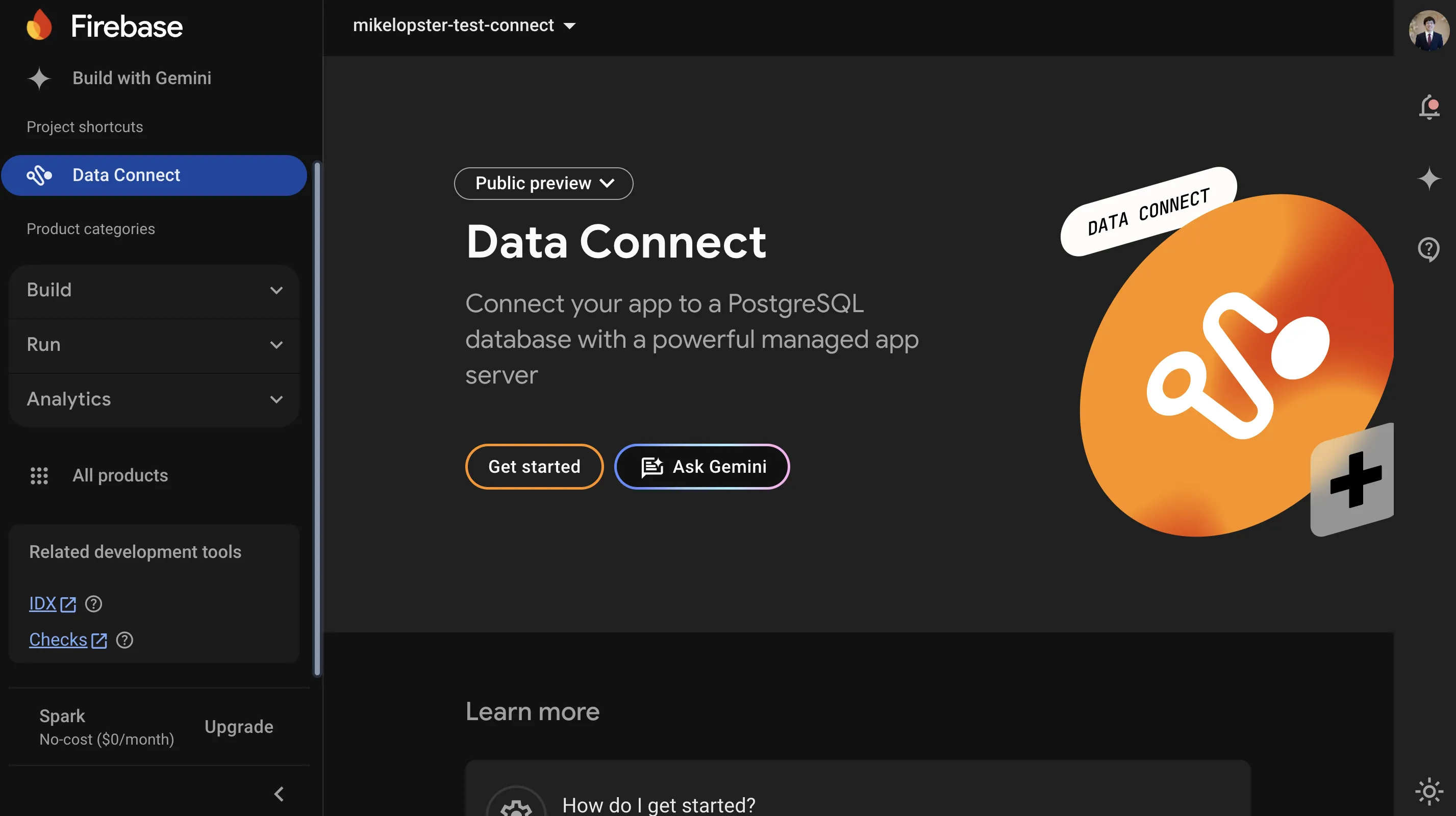Click the user profile avatar icon
Viewport: 1456px width, 816px height.
[x=1430, y=27]
